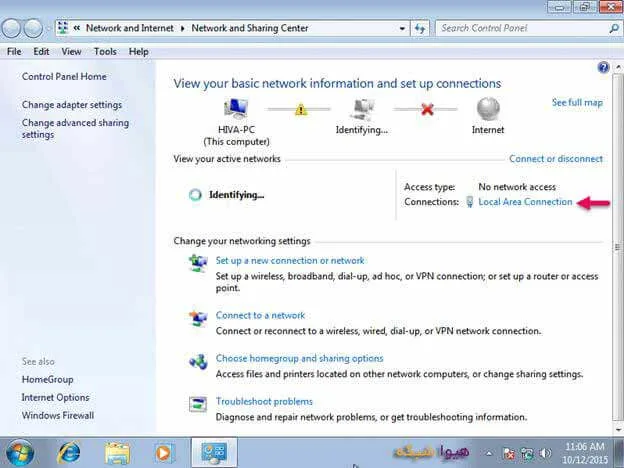
Task: Open the recent pages dropdown arrow
Action: point(49,28)
